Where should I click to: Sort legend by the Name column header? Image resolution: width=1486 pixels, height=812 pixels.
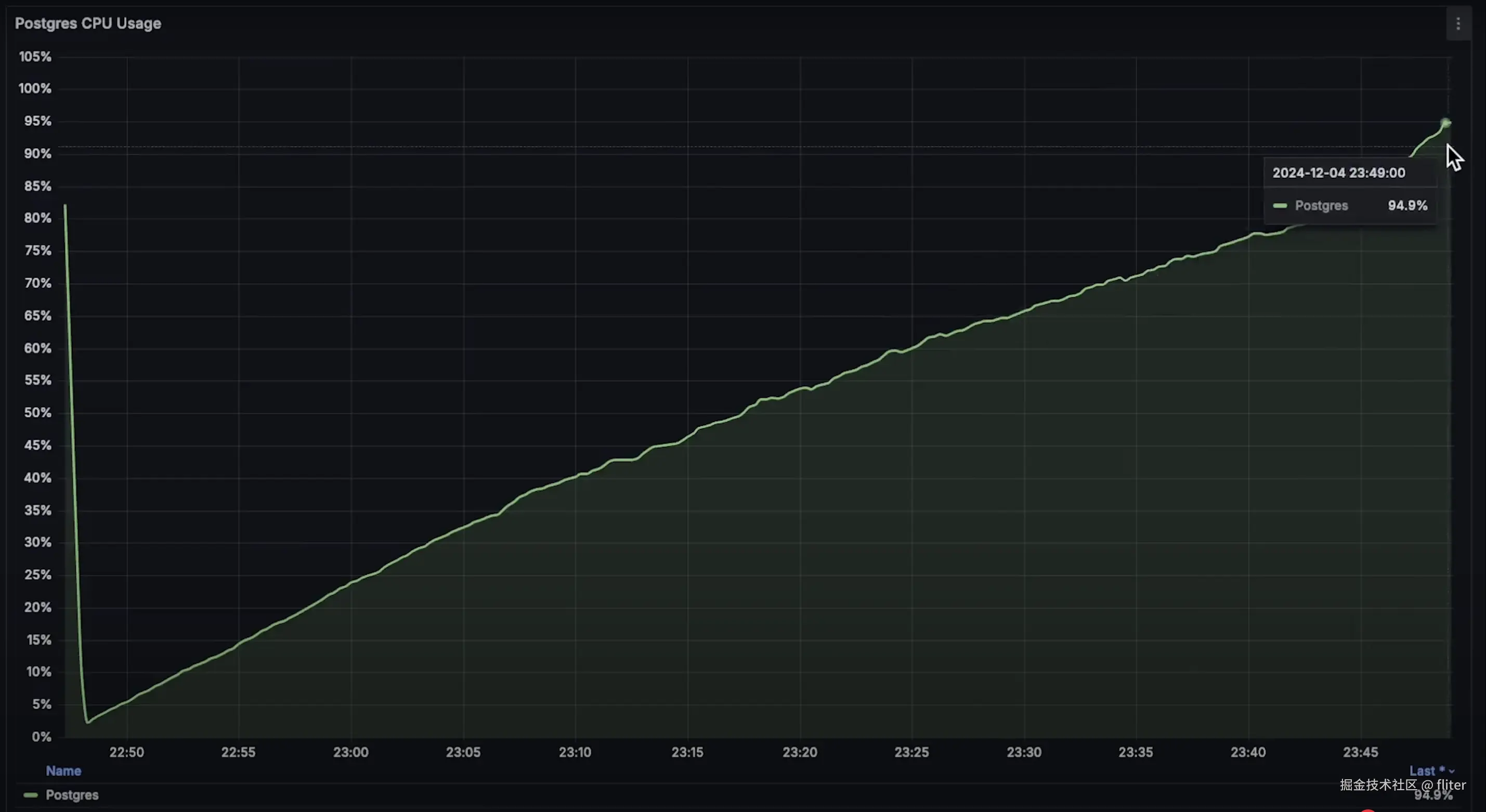pos(63,770)
